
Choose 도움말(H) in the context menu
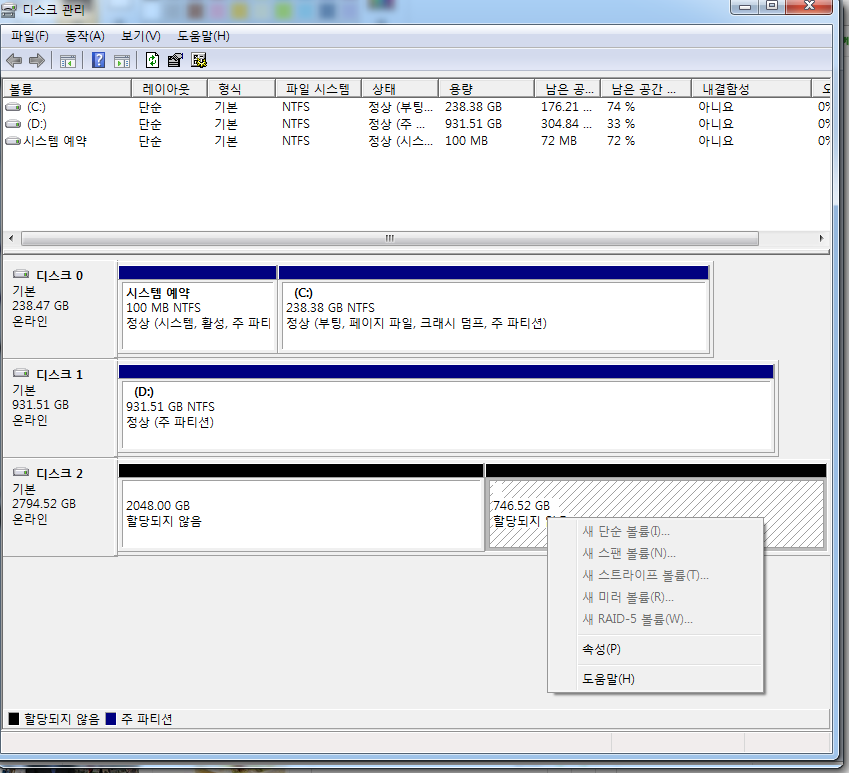608,679
